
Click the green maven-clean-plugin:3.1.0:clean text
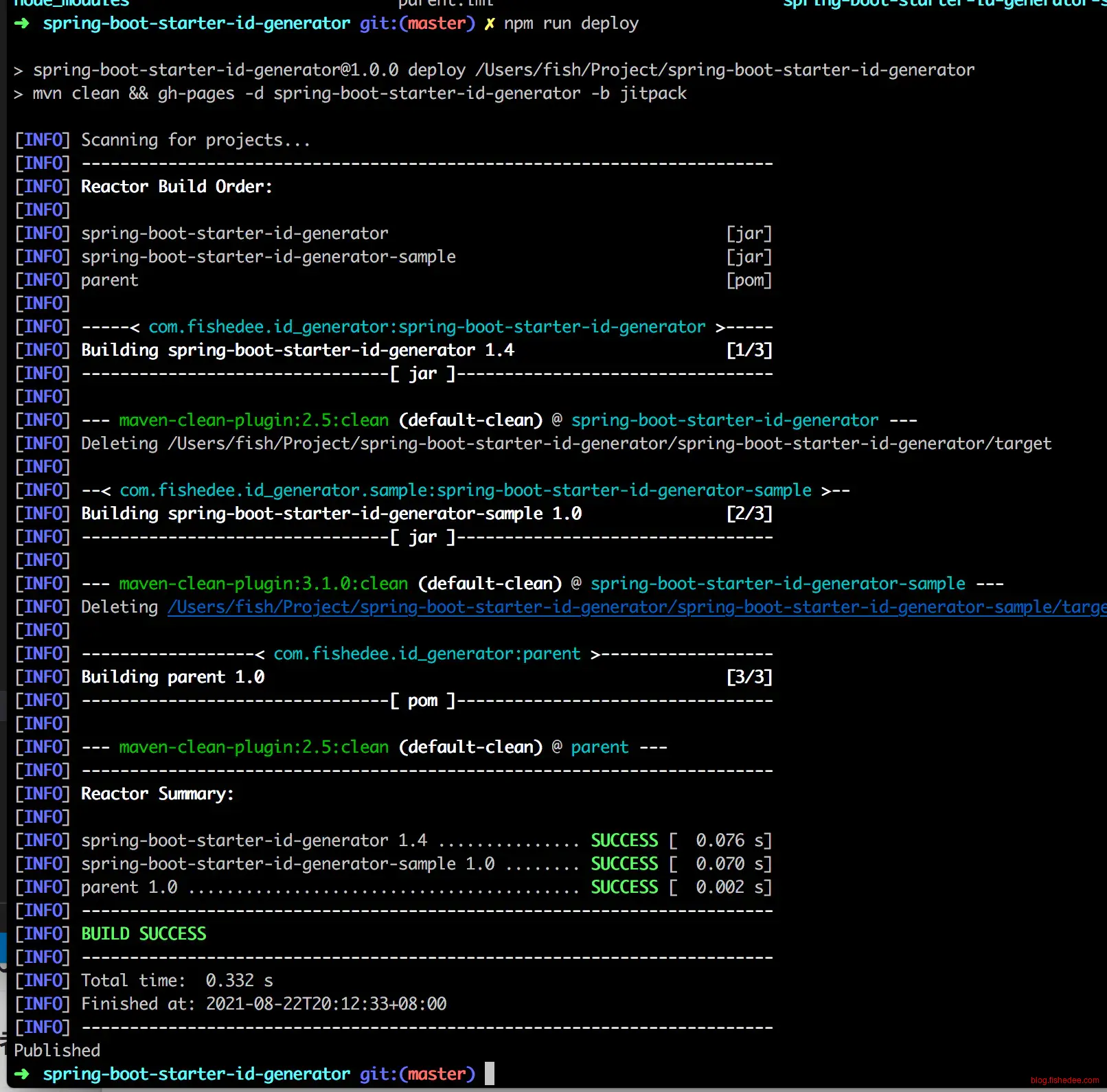[x=263, y=584]
